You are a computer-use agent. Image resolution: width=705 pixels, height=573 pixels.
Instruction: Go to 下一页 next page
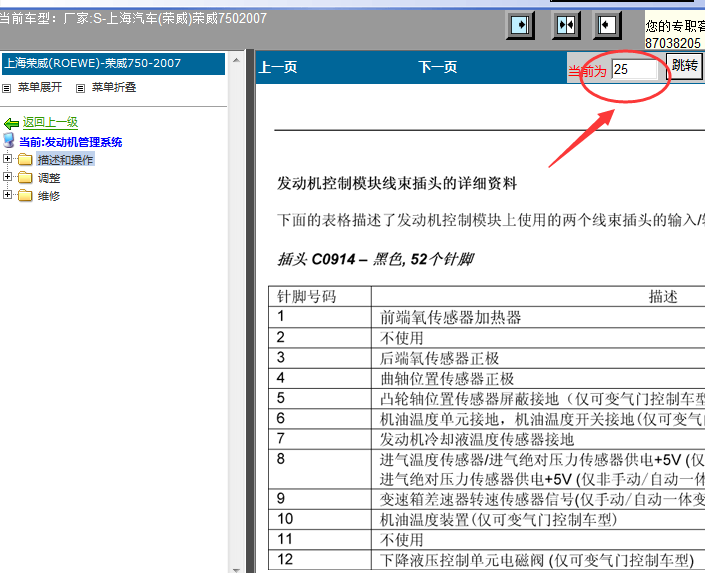click(x=438, y=67)
